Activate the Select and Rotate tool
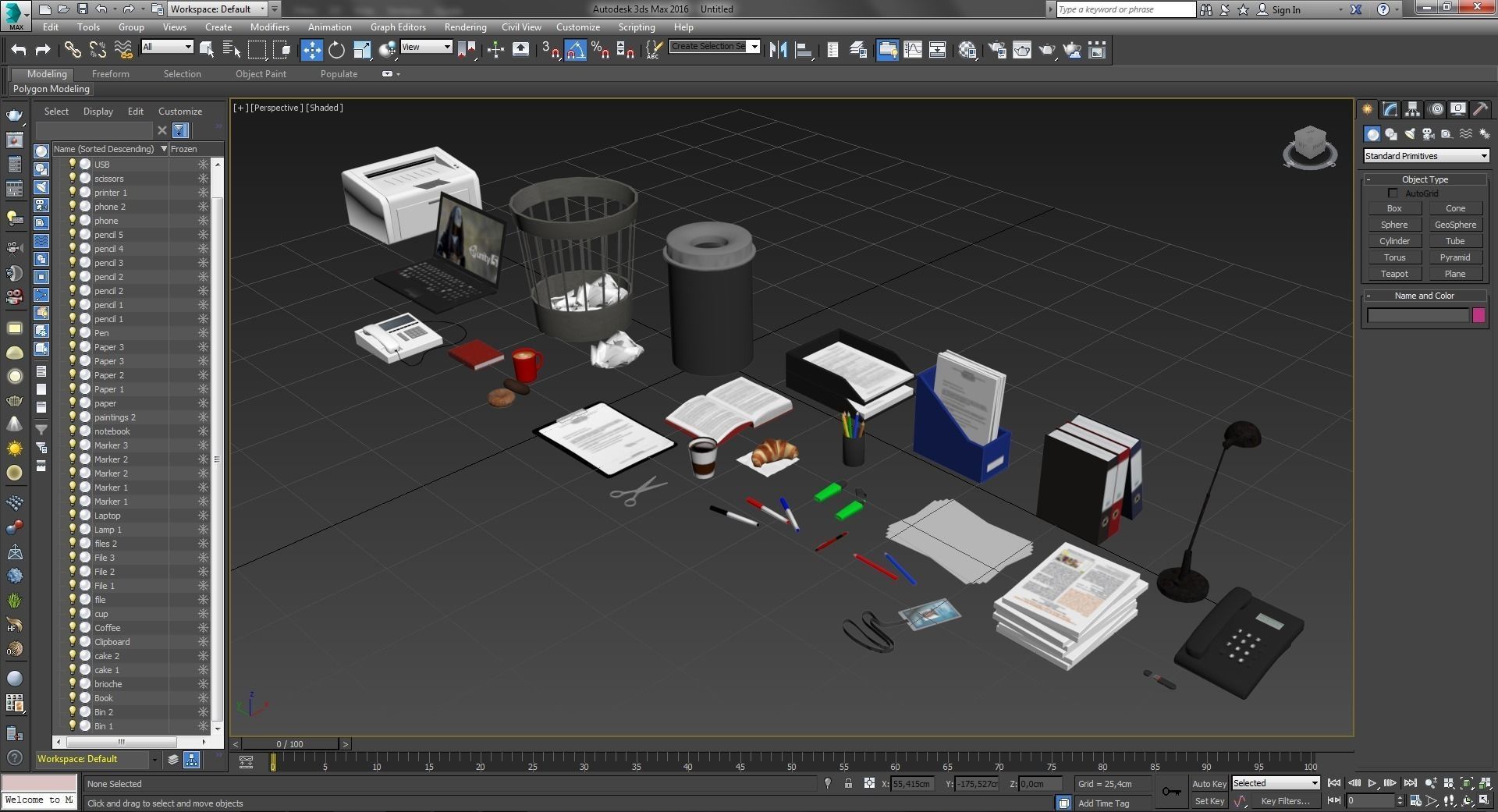Image resolution: width=1498 pixels, height=812 pixels. 336,50
